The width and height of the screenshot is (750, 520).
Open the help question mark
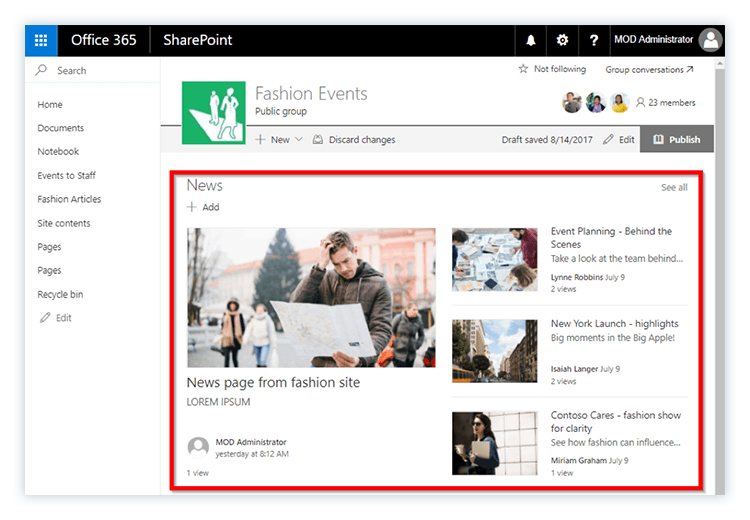click(x=594, y=40)
